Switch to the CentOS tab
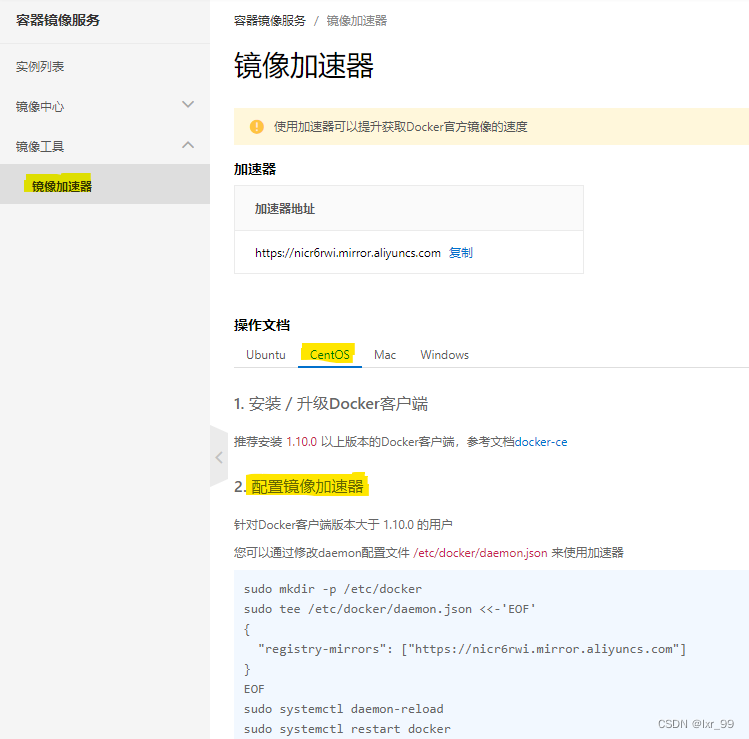749x739 pixels. coord(330,355)
